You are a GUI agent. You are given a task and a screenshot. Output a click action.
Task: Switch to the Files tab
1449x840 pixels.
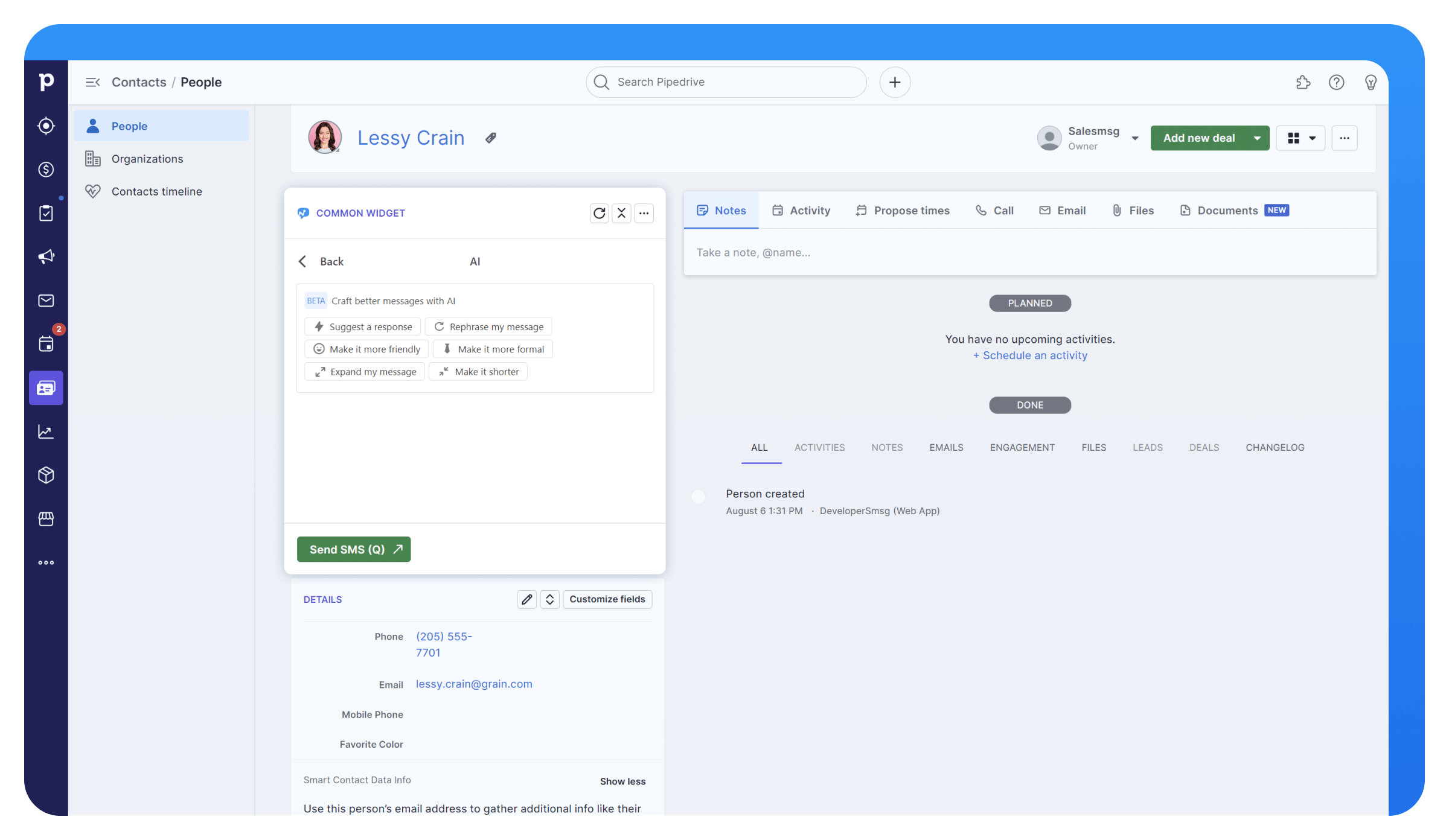[1133, 211]
